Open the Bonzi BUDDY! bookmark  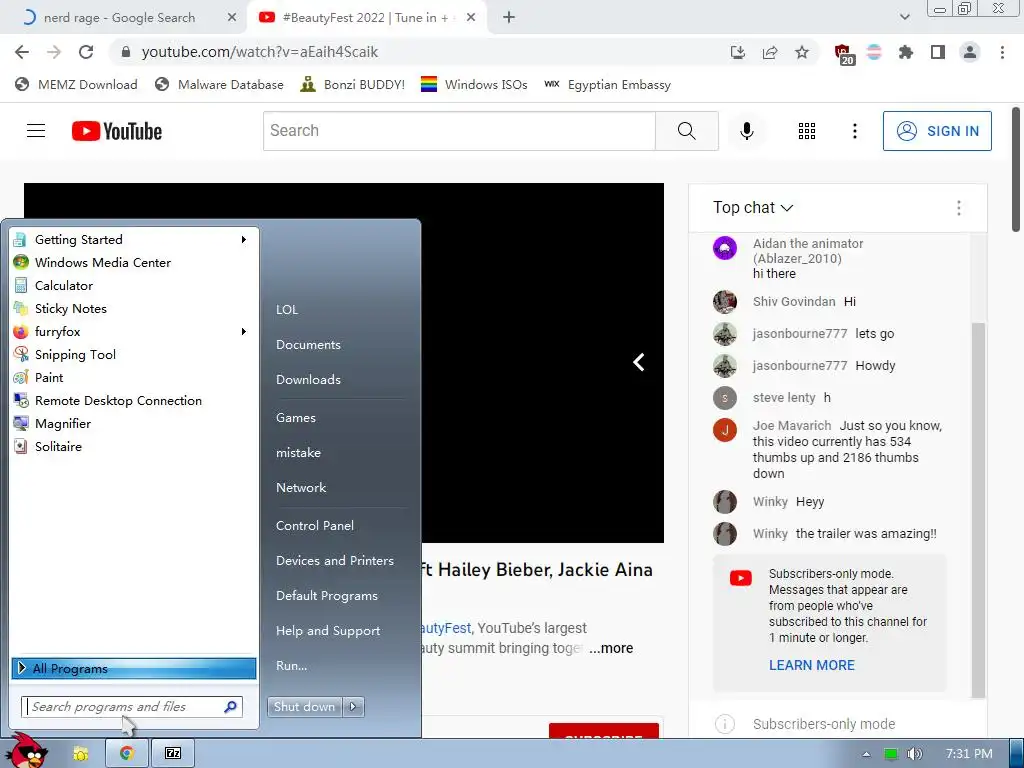pyautogui.click(x=352, y=84)
